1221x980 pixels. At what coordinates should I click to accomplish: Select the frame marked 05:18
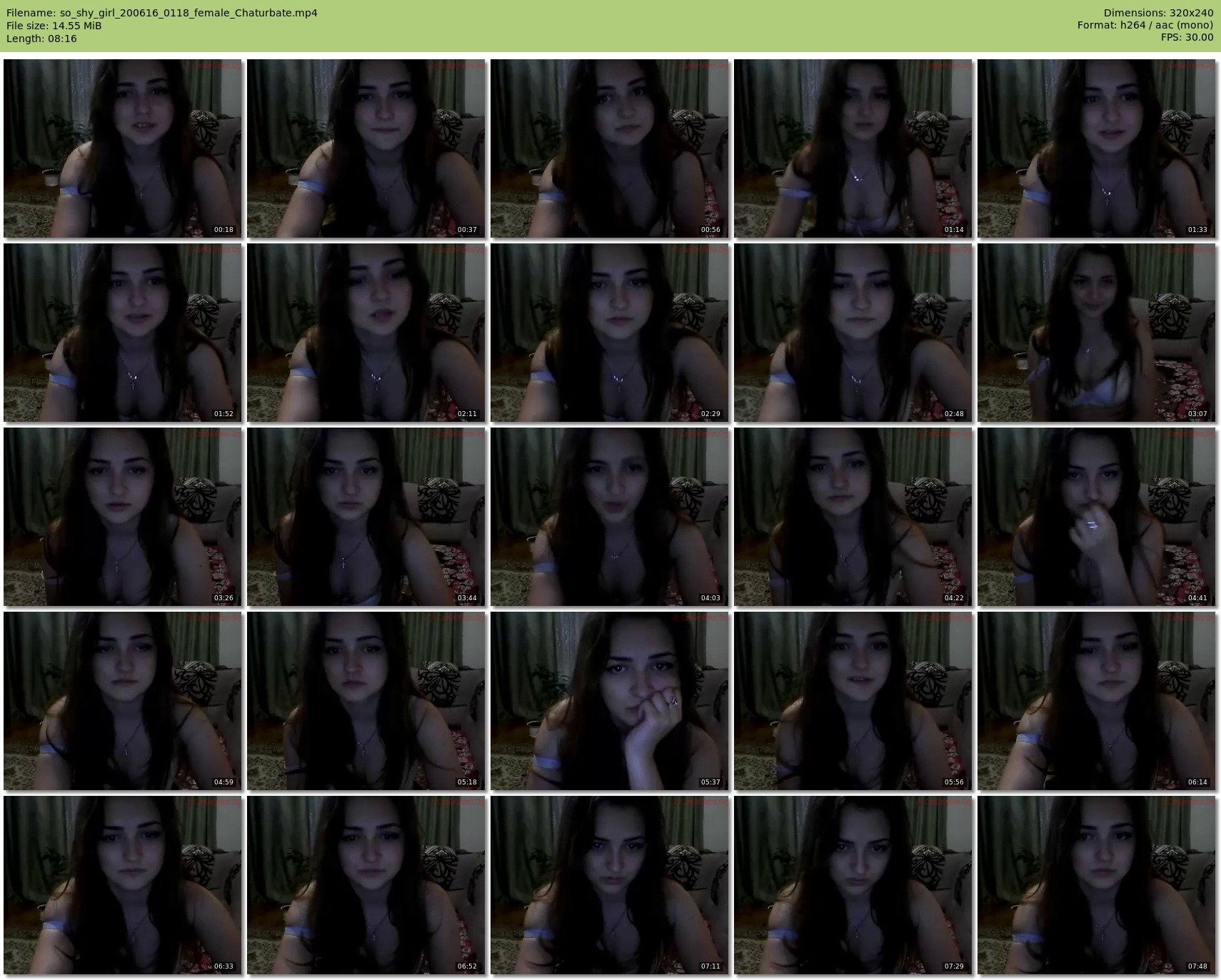(366, 701)
